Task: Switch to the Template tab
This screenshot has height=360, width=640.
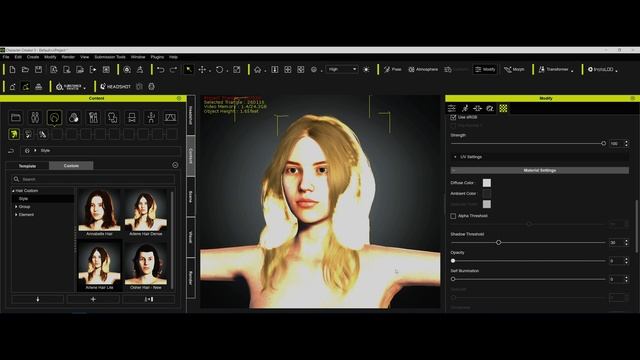Action: [27, 166]
